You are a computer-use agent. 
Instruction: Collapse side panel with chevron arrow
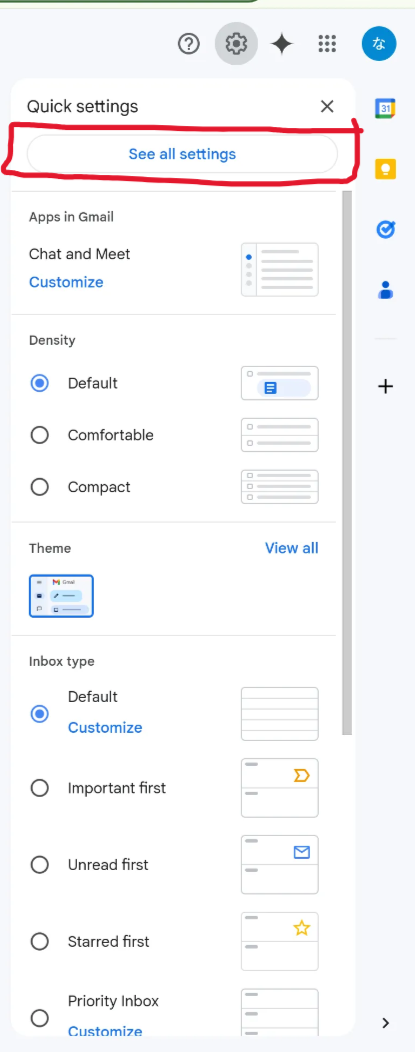click(386, 1023)
